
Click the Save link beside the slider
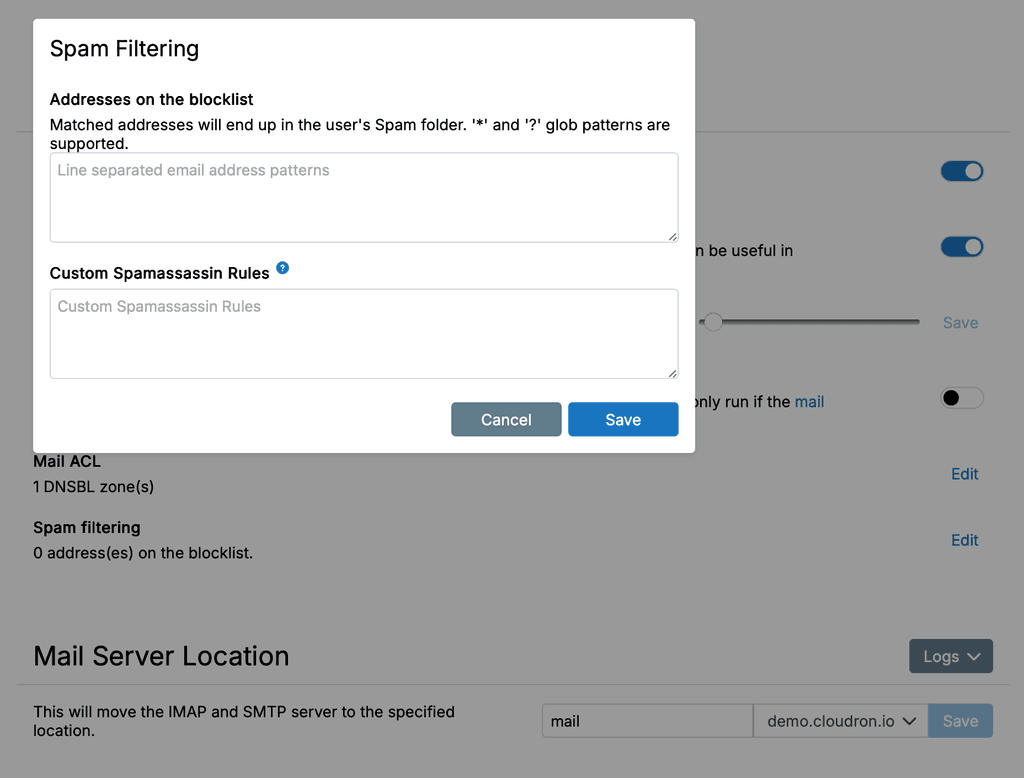(x=960, y=323)
